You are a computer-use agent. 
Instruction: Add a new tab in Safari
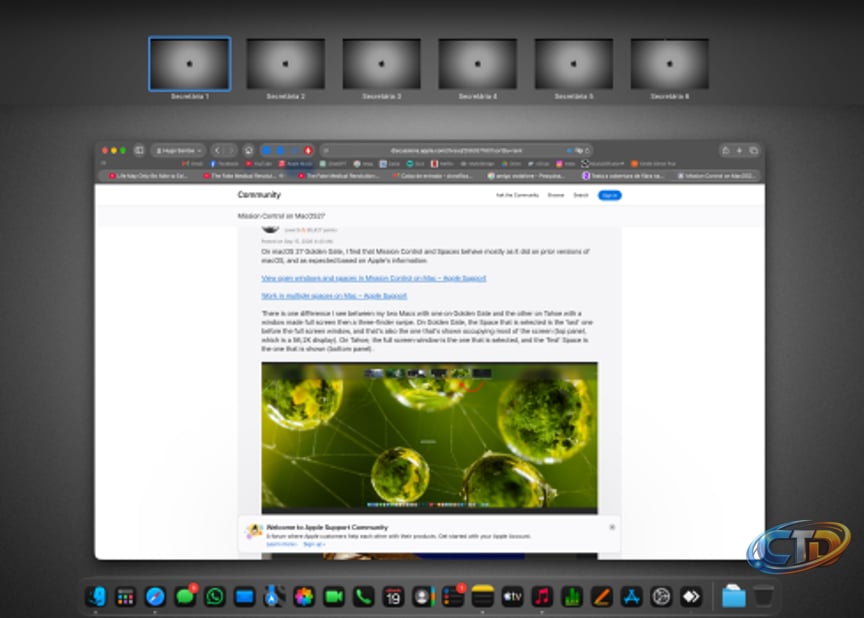point(739,150)
